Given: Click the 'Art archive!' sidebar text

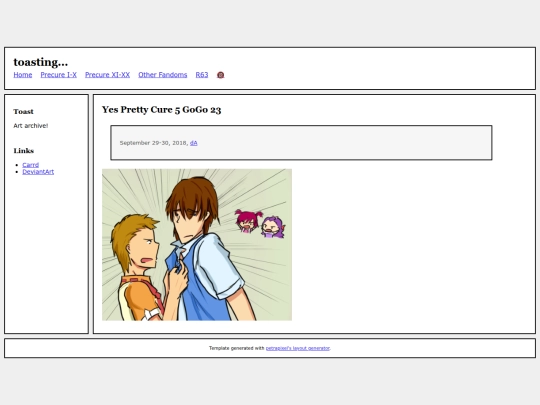Looking at the screenshot, I should click(31, 126).
